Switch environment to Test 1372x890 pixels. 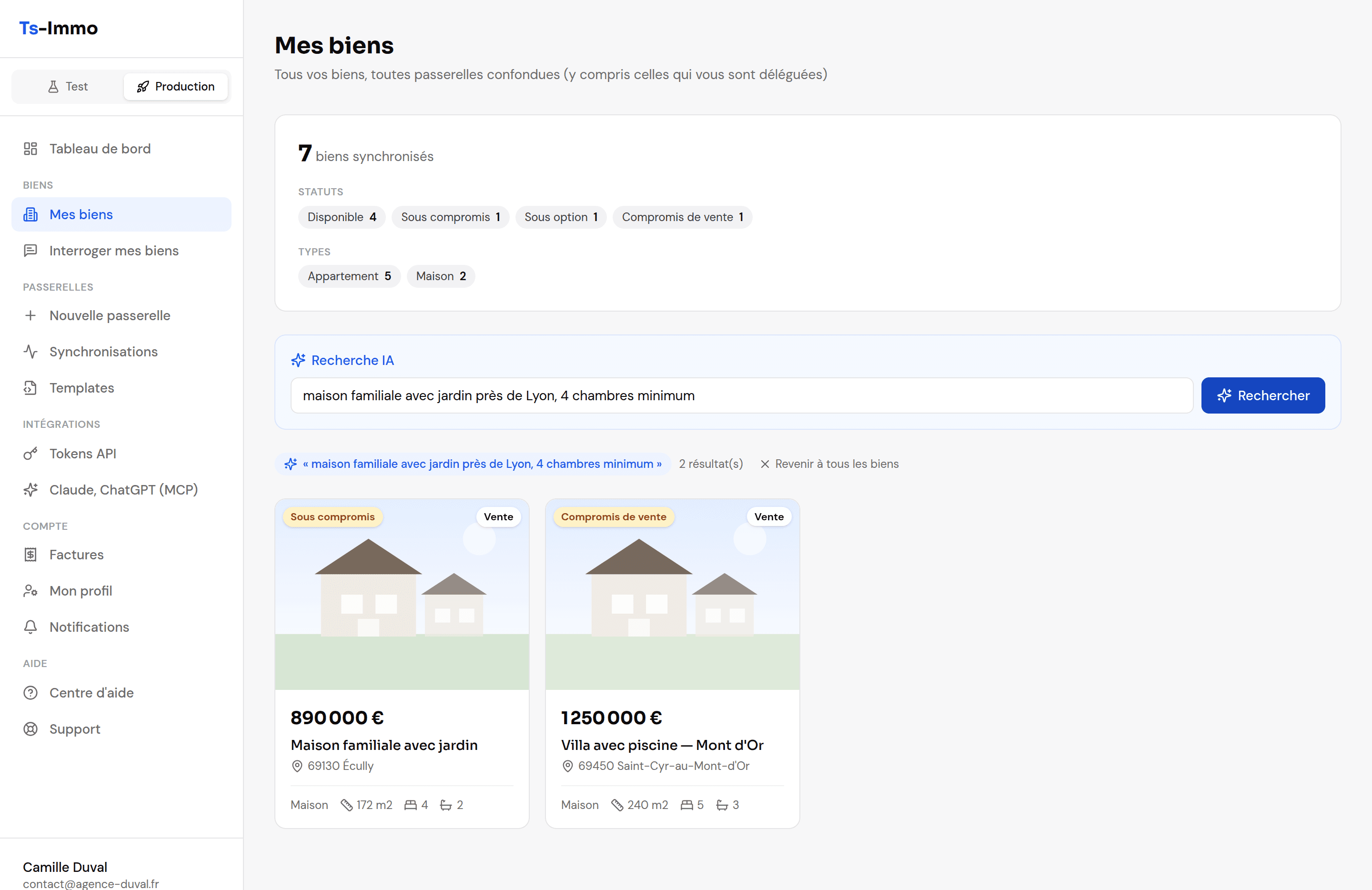[68, 86]
